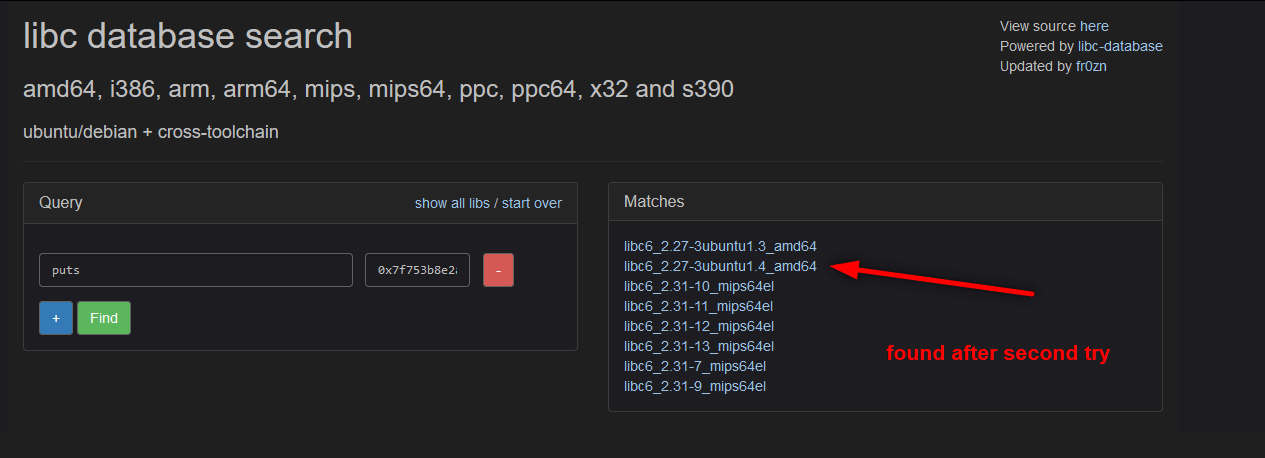
Task: Select libc6_2.31-12_mips64el match
Action: click(699, 326)
